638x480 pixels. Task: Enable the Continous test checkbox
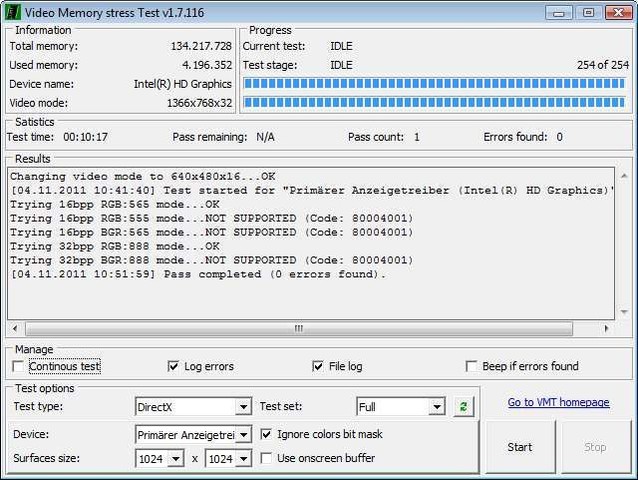pos(18,367)
